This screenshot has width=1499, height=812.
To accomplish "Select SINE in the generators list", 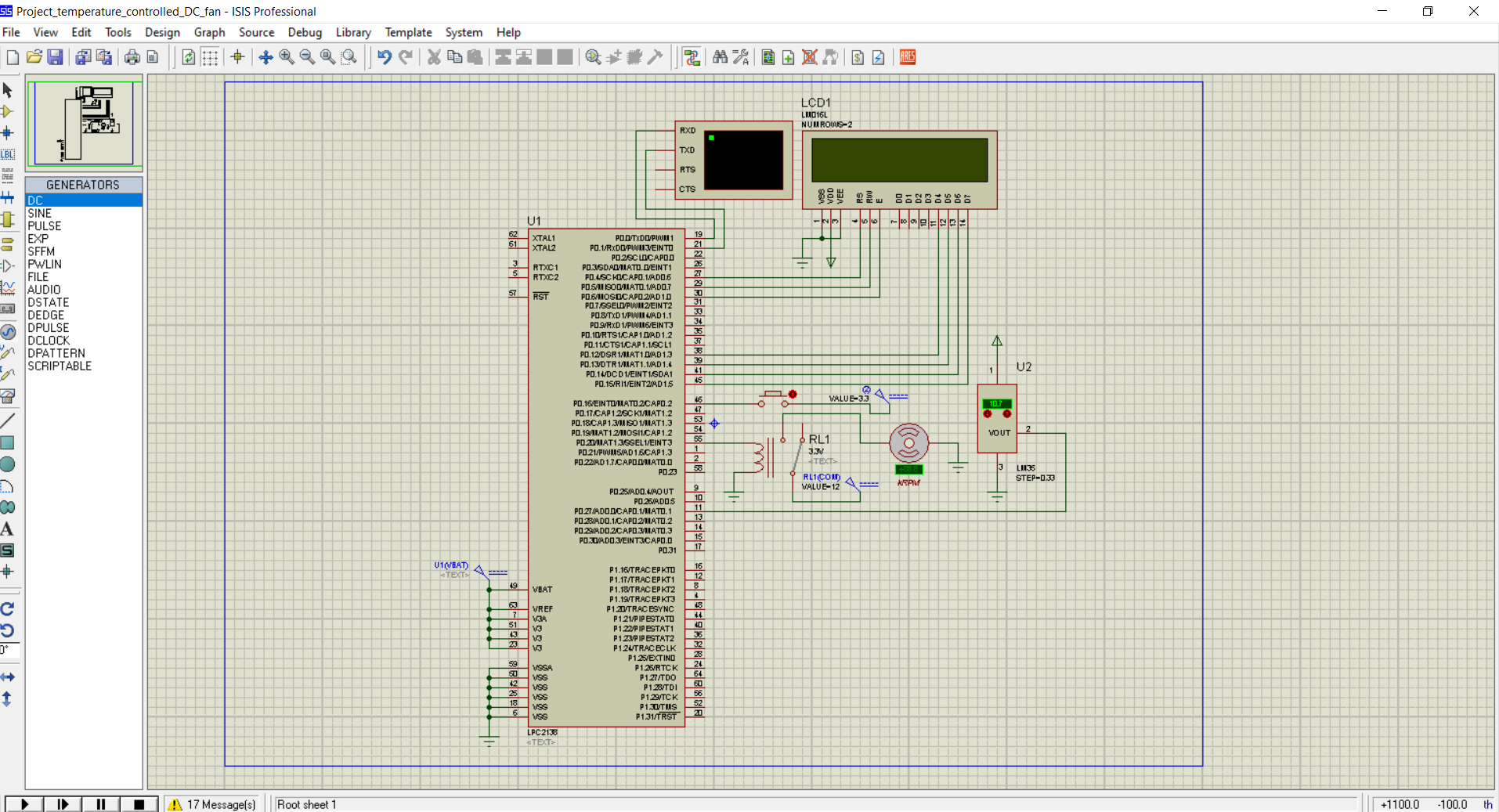I will (x=84, y=213).
